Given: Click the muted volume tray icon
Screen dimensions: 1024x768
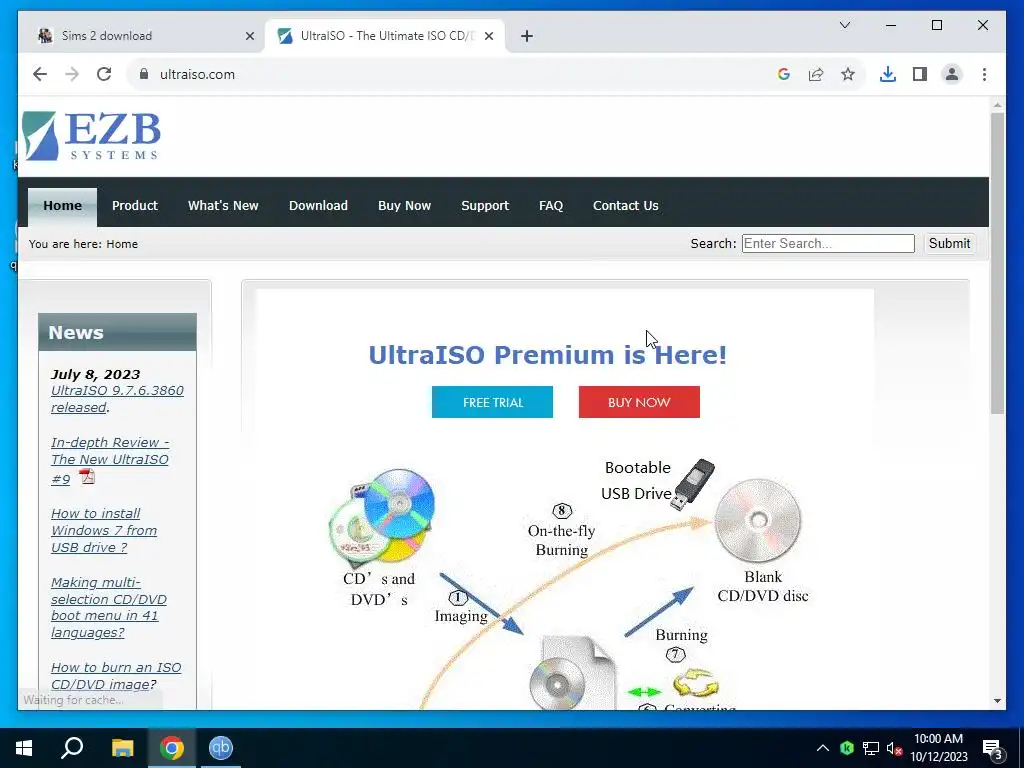Looking at the screenshot, I should point(894,748).
